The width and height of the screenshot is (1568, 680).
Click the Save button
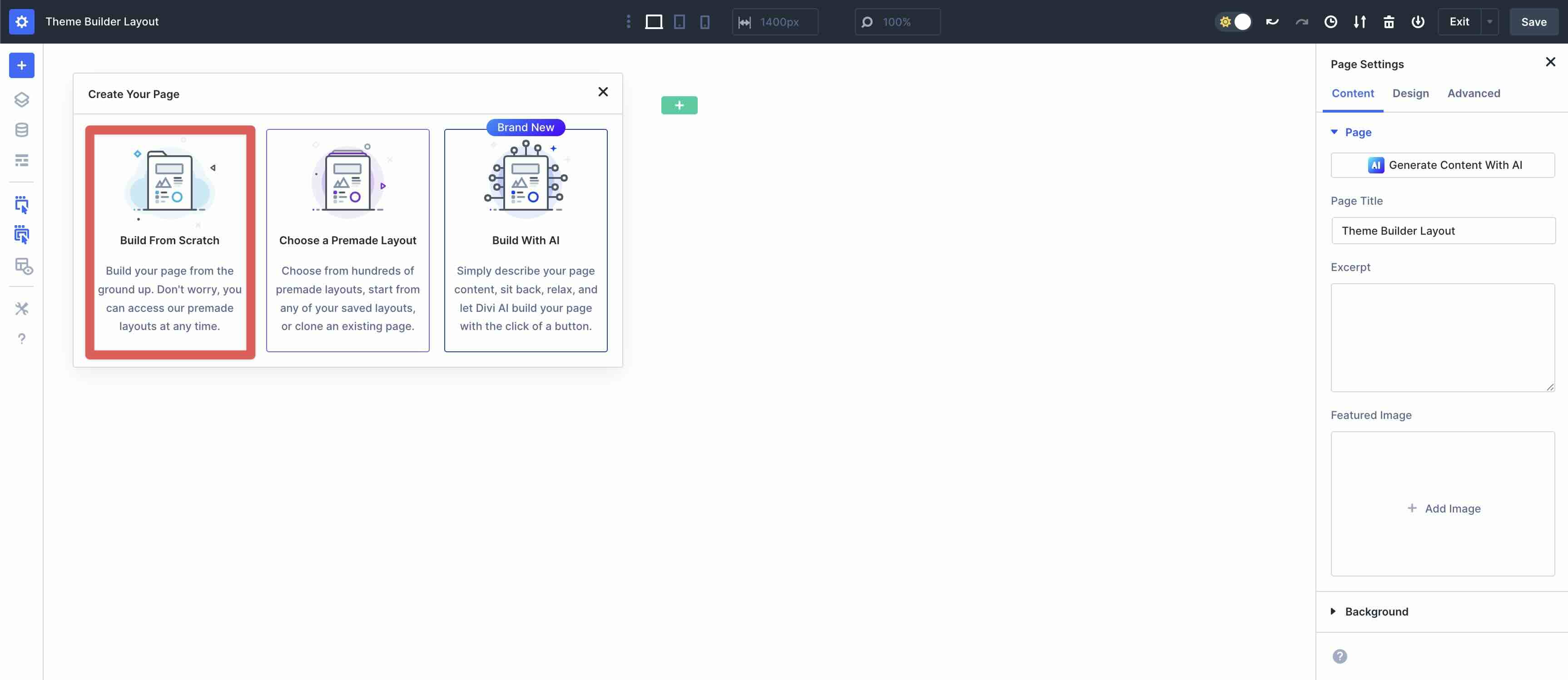tap(1533, 21)
